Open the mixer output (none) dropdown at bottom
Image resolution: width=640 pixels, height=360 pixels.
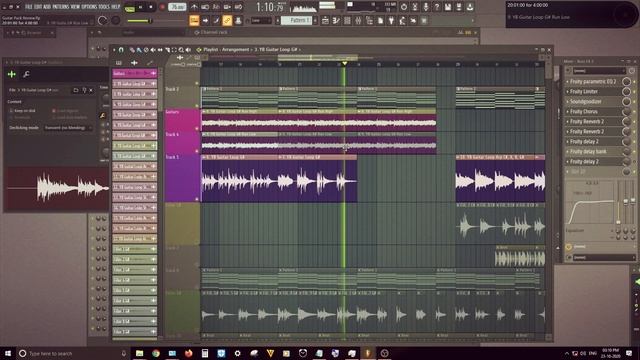603,258
